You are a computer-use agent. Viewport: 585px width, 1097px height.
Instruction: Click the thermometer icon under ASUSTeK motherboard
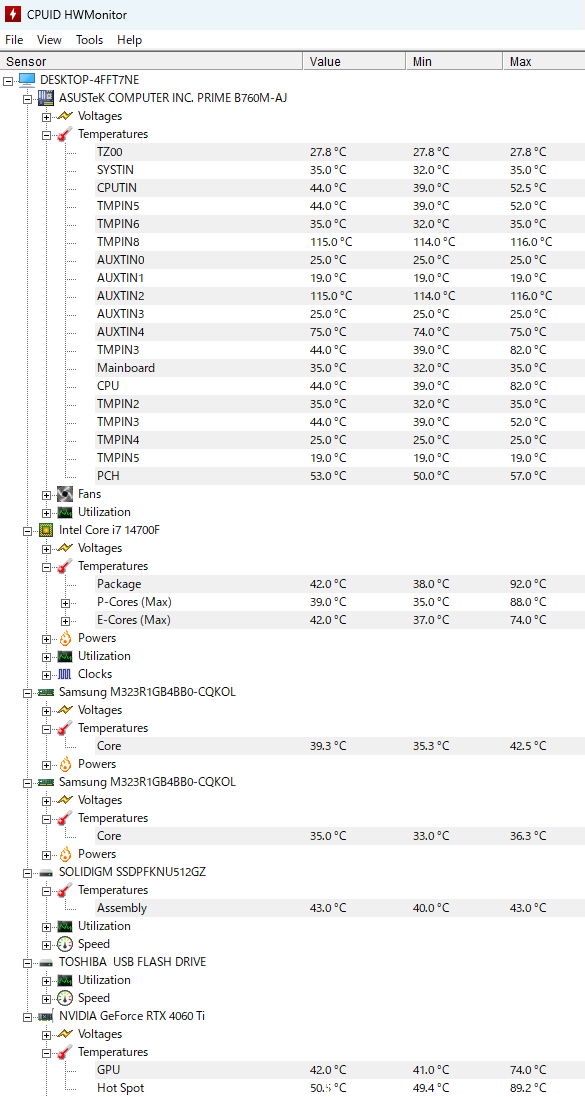click(x=65, y=134)
